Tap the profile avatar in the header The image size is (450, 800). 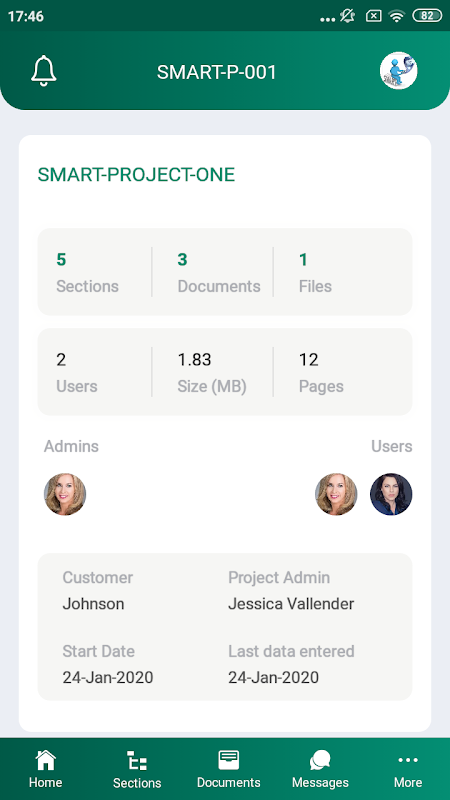[x=398, y=70]
